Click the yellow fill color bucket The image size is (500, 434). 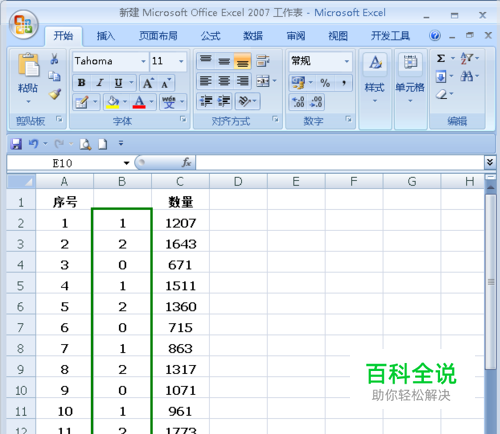coord(113,102)
